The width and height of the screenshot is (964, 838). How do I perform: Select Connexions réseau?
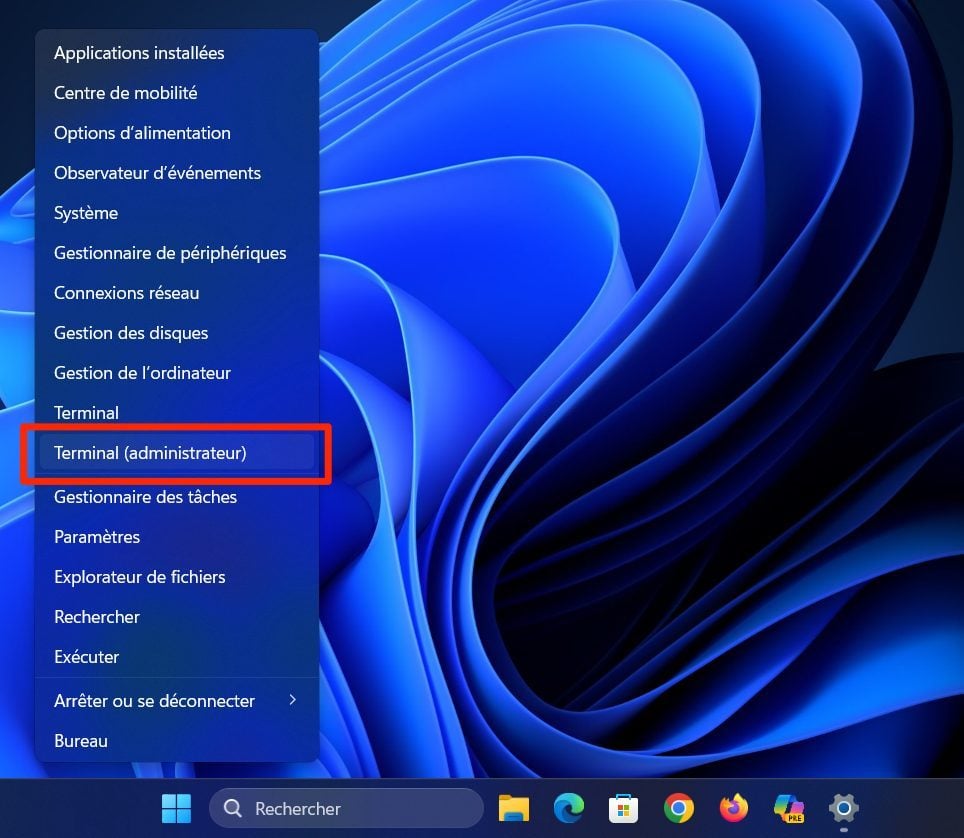tap(177, 293)
